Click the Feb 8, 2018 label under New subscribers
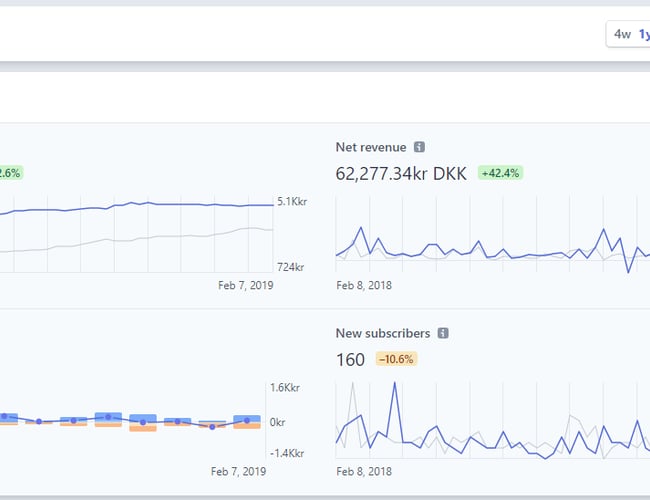Screen dimensions: 650x500 (x=363, y=471)
